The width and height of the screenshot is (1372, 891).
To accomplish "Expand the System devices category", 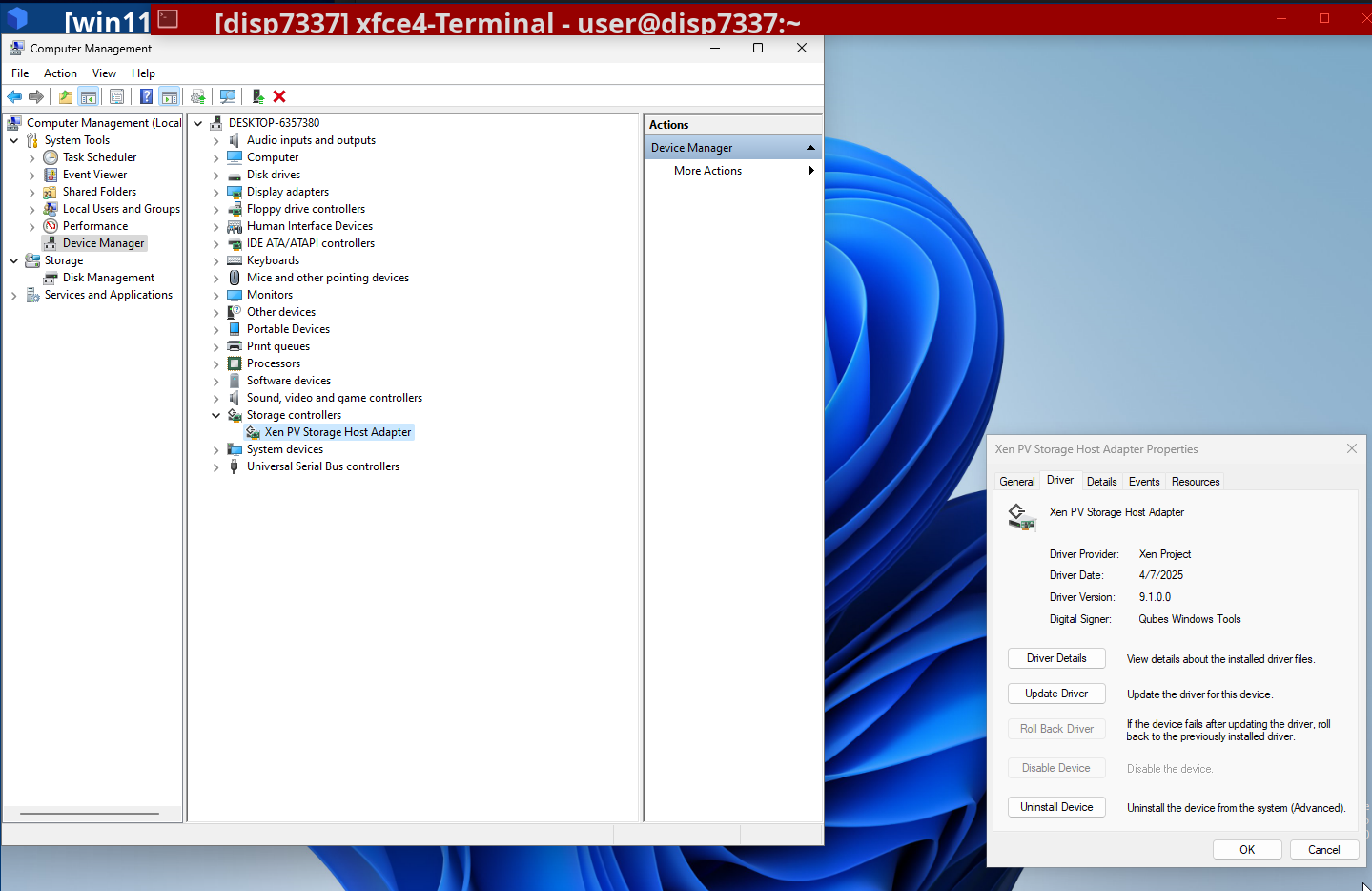I will [216, 450].
